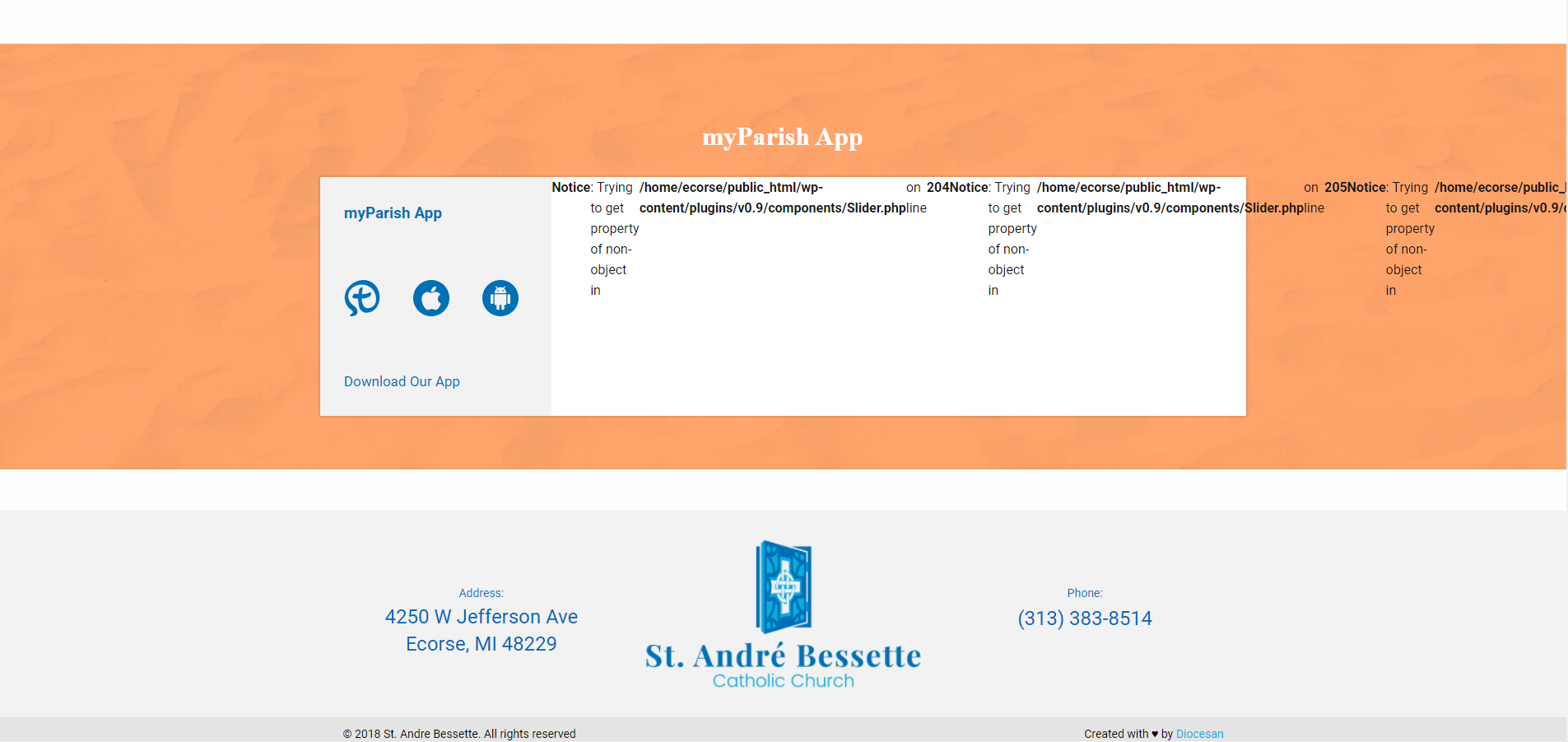
Task: Click the Catholic Church subtitle text
Action: [x=783, y=681]
